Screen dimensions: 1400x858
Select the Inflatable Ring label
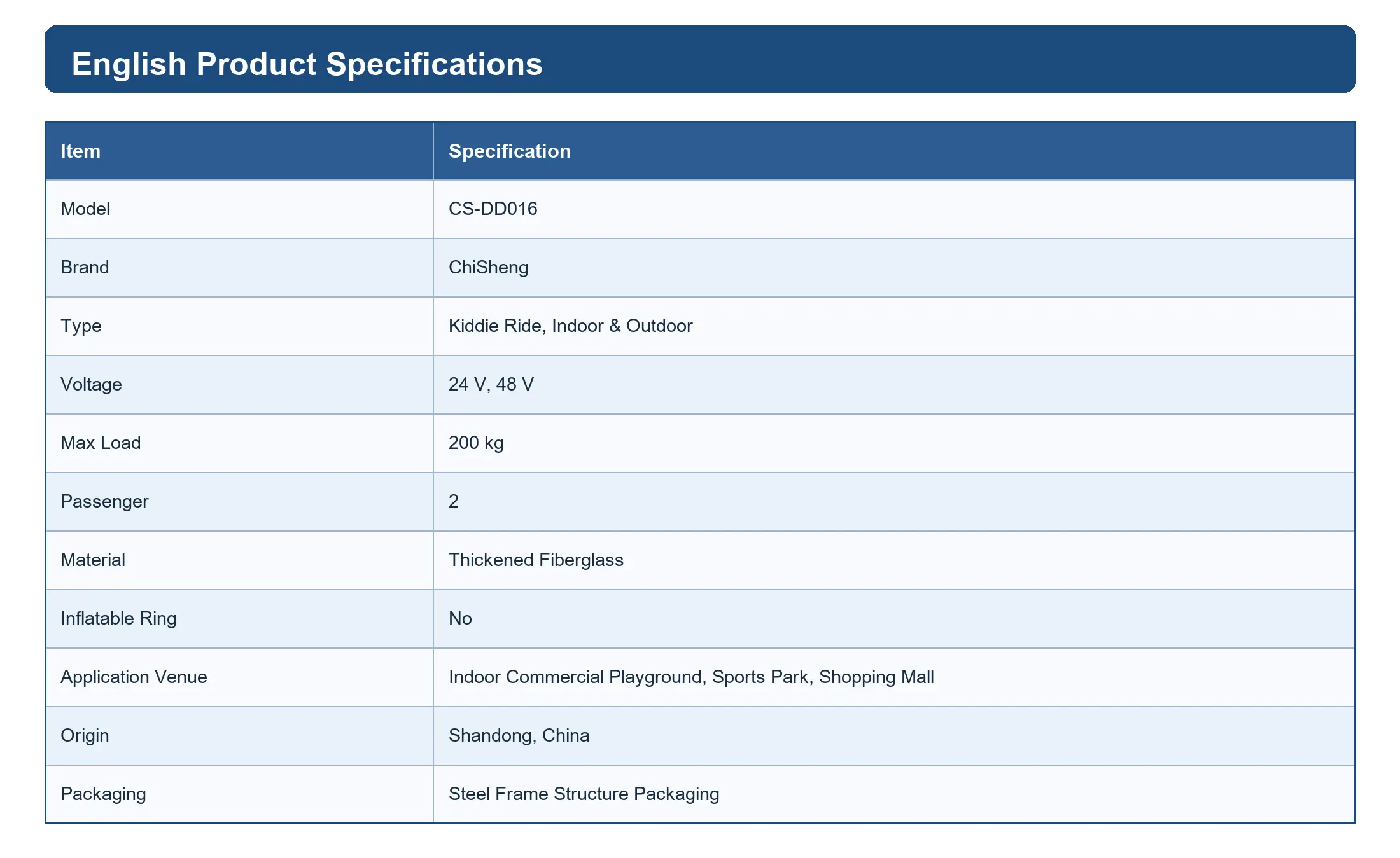point(118,619)
